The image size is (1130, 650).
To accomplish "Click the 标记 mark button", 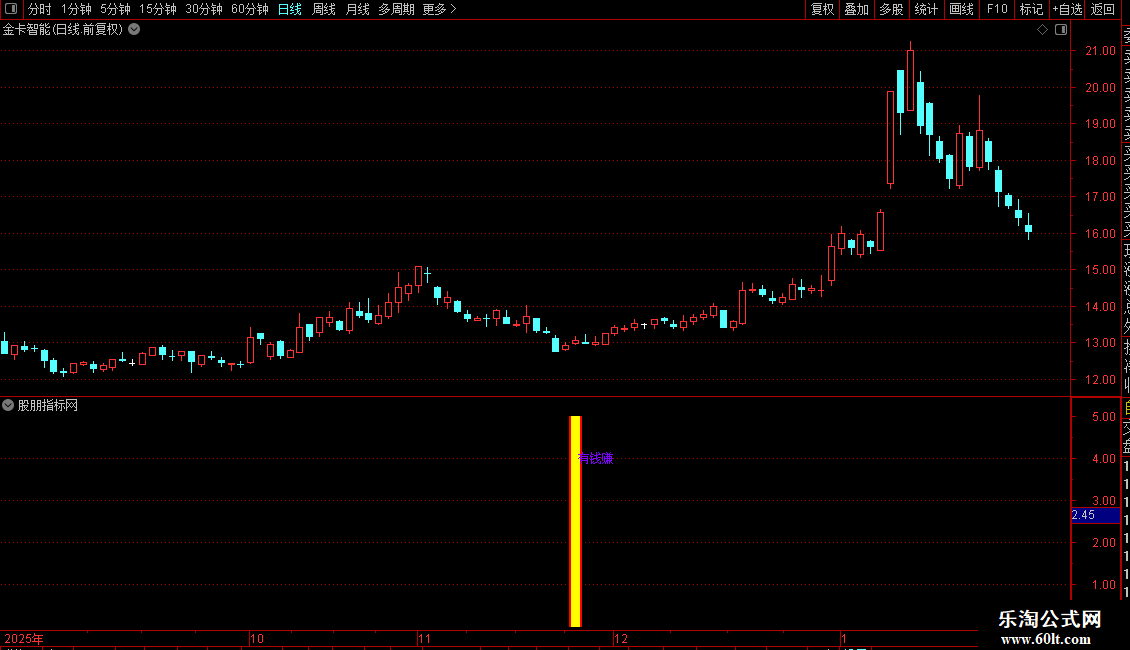I will point(1031,9).
